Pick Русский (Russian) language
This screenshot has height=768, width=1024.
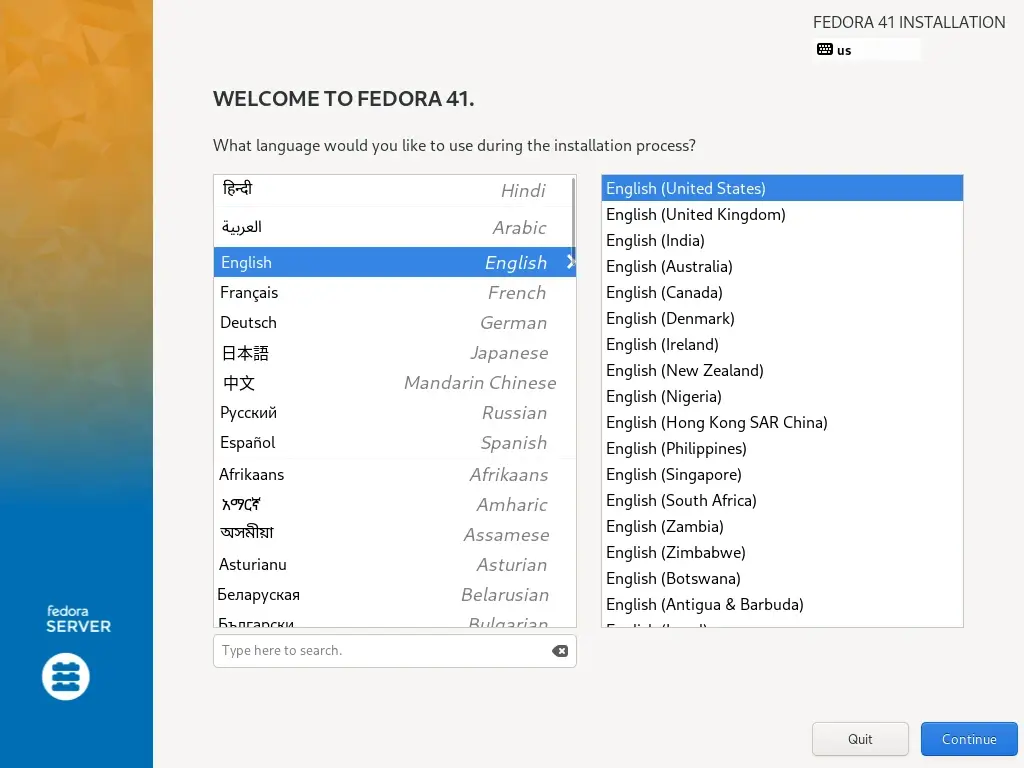click(394, 413)
